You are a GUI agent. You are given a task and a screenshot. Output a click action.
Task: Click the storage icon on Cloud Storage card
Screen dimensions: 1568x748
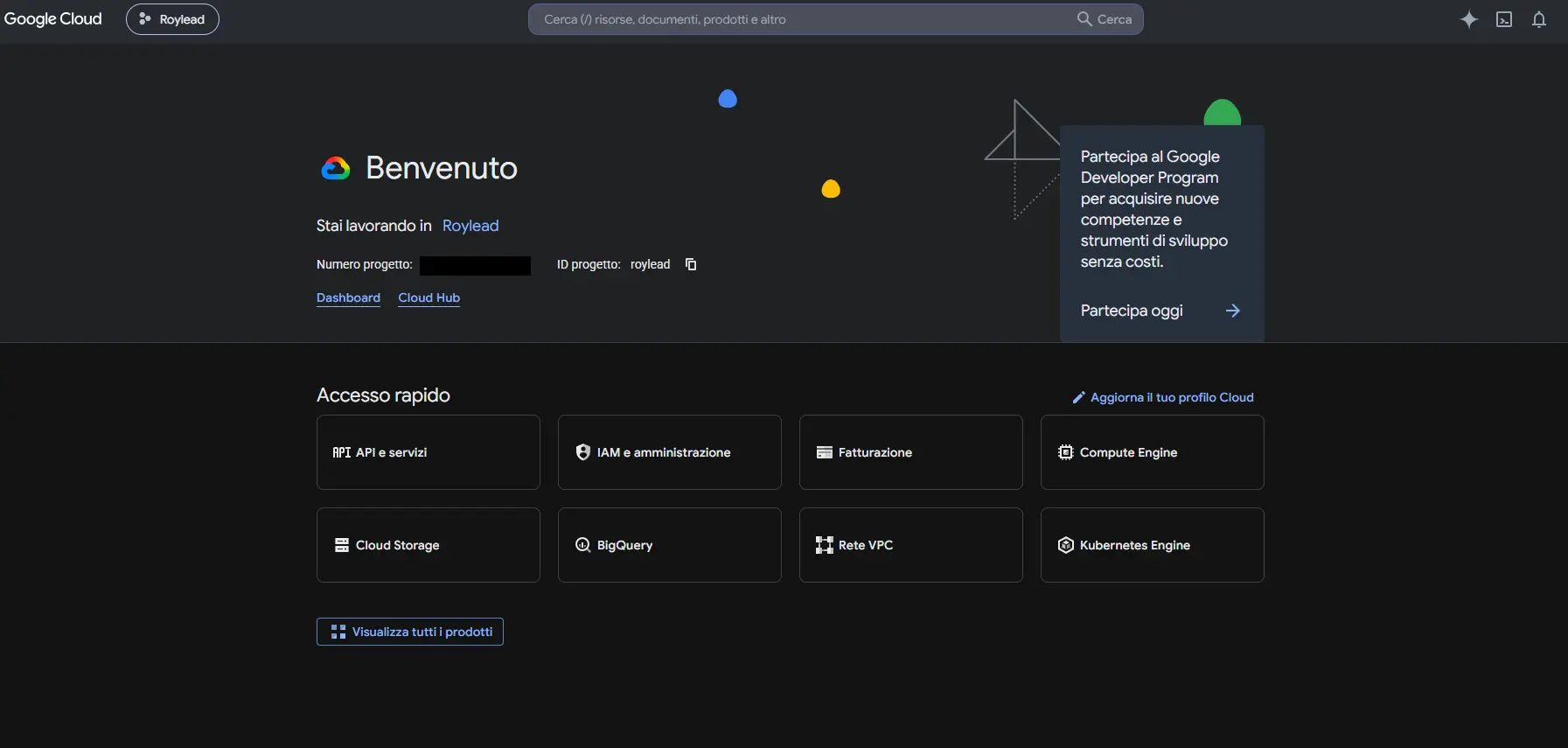pyautogui.click(x=342, y=545)
